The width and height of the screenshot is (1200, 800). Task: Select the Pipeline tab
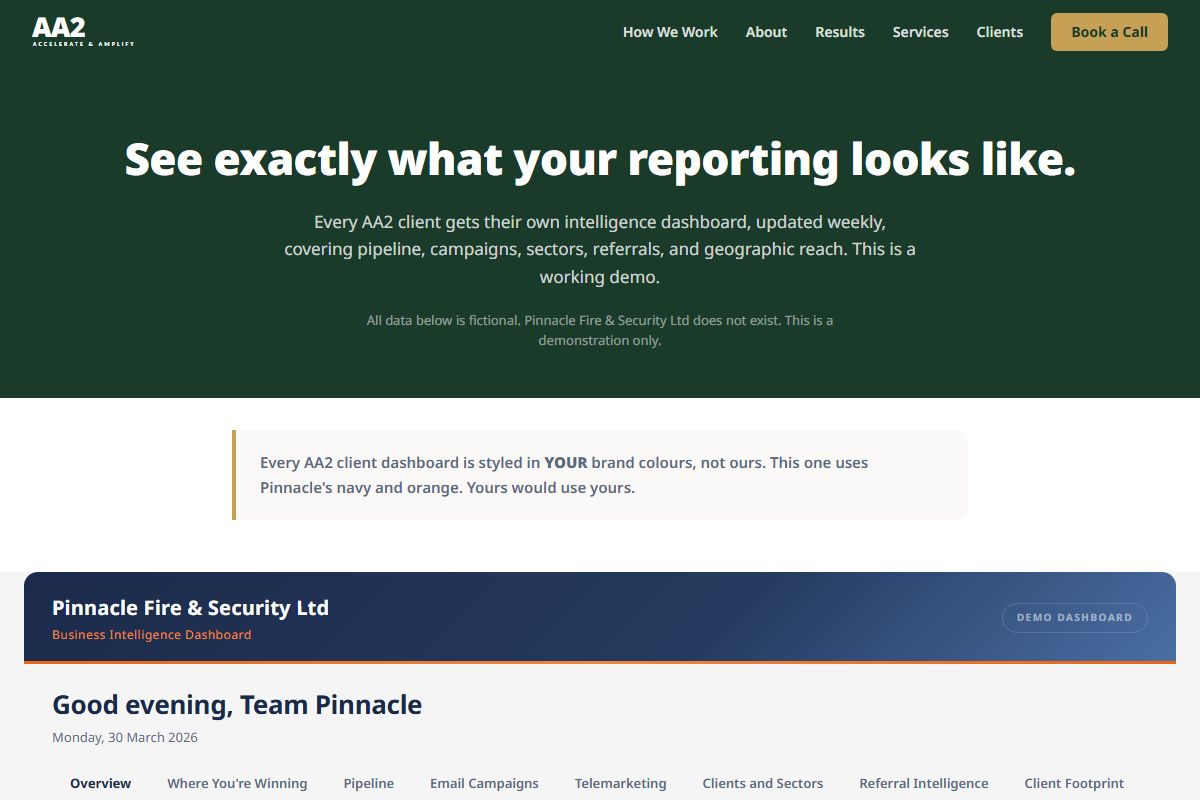pos(369,783)
